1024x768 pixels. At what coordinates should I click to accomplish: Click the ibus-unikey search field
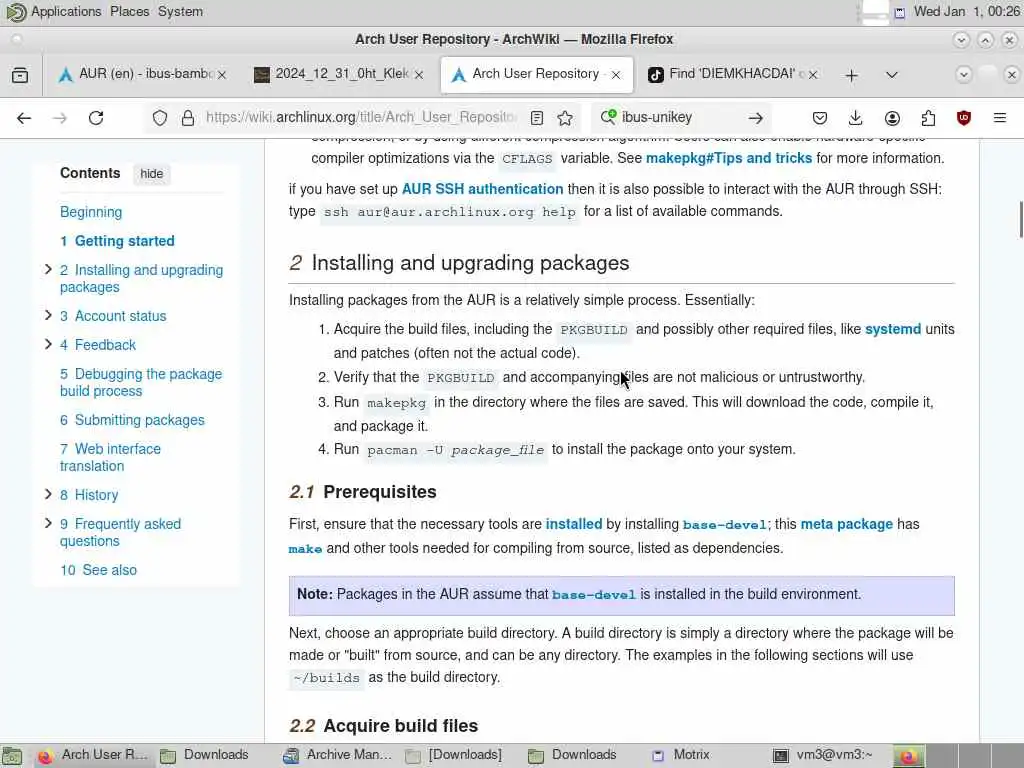(680, 118)
